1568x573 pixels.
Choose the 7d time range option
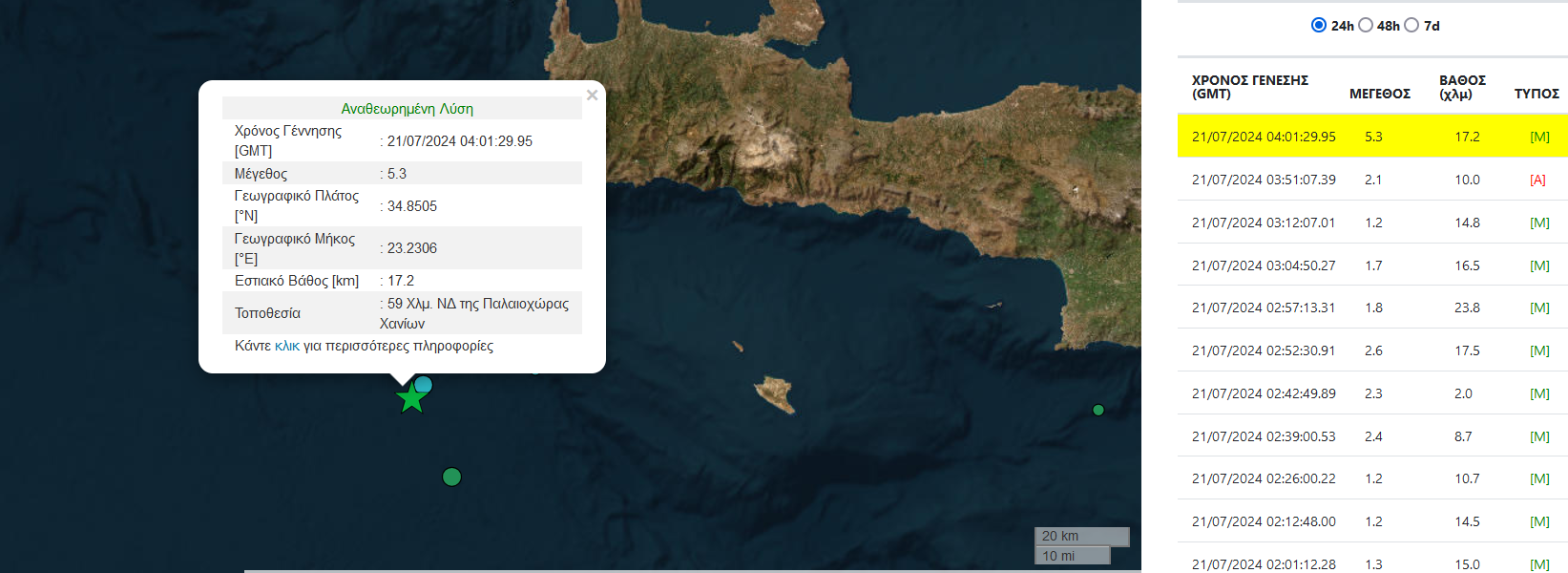[1411, 25]
